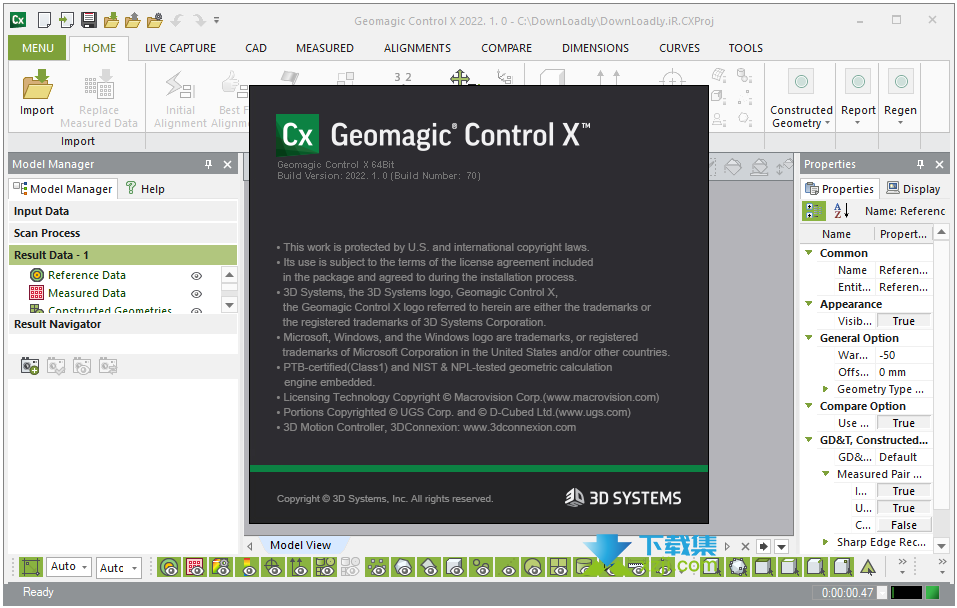This screenshot has width=957, height=608.
Task: Click Properties panel scroll down arrow
Action: click(x=941, y=546)
